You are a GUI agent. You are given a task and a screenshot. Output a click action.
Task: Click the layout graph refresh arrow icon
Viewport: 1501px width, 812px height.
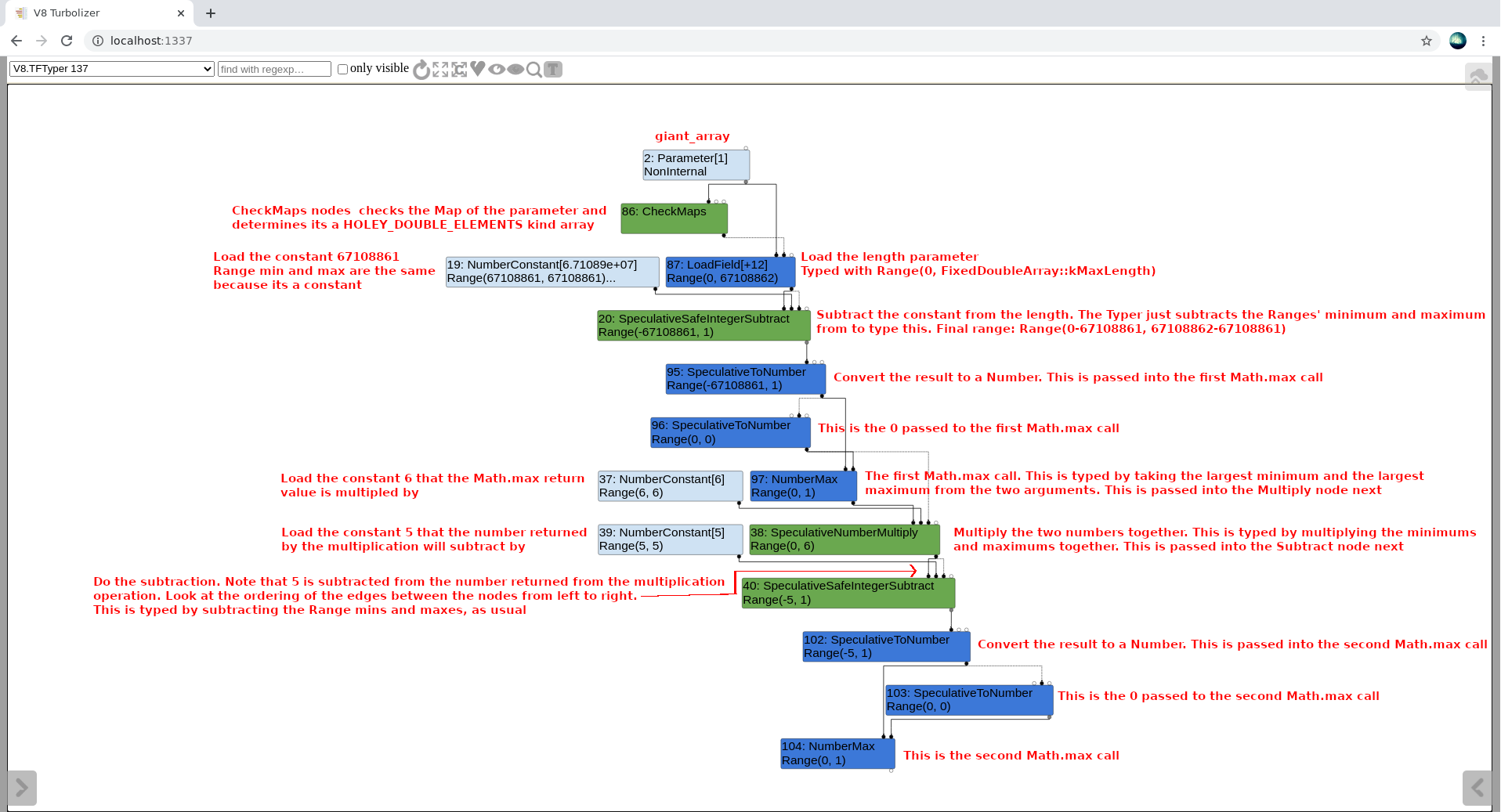point(421,70)
